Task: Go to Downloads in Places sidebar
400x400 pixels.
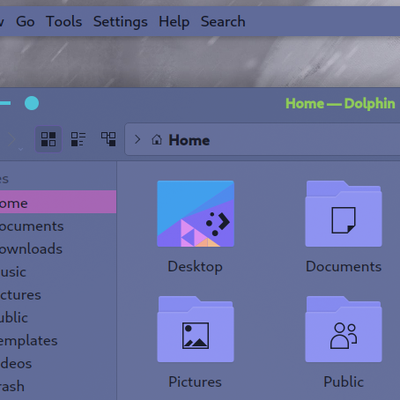Action: (x=58, y=249)
